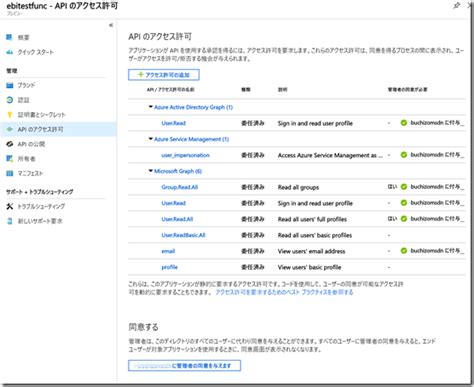474x387 pixels.
Task: Open Manifest (マニフェスト) sidebar icon
Action: (x=10, y=173)
